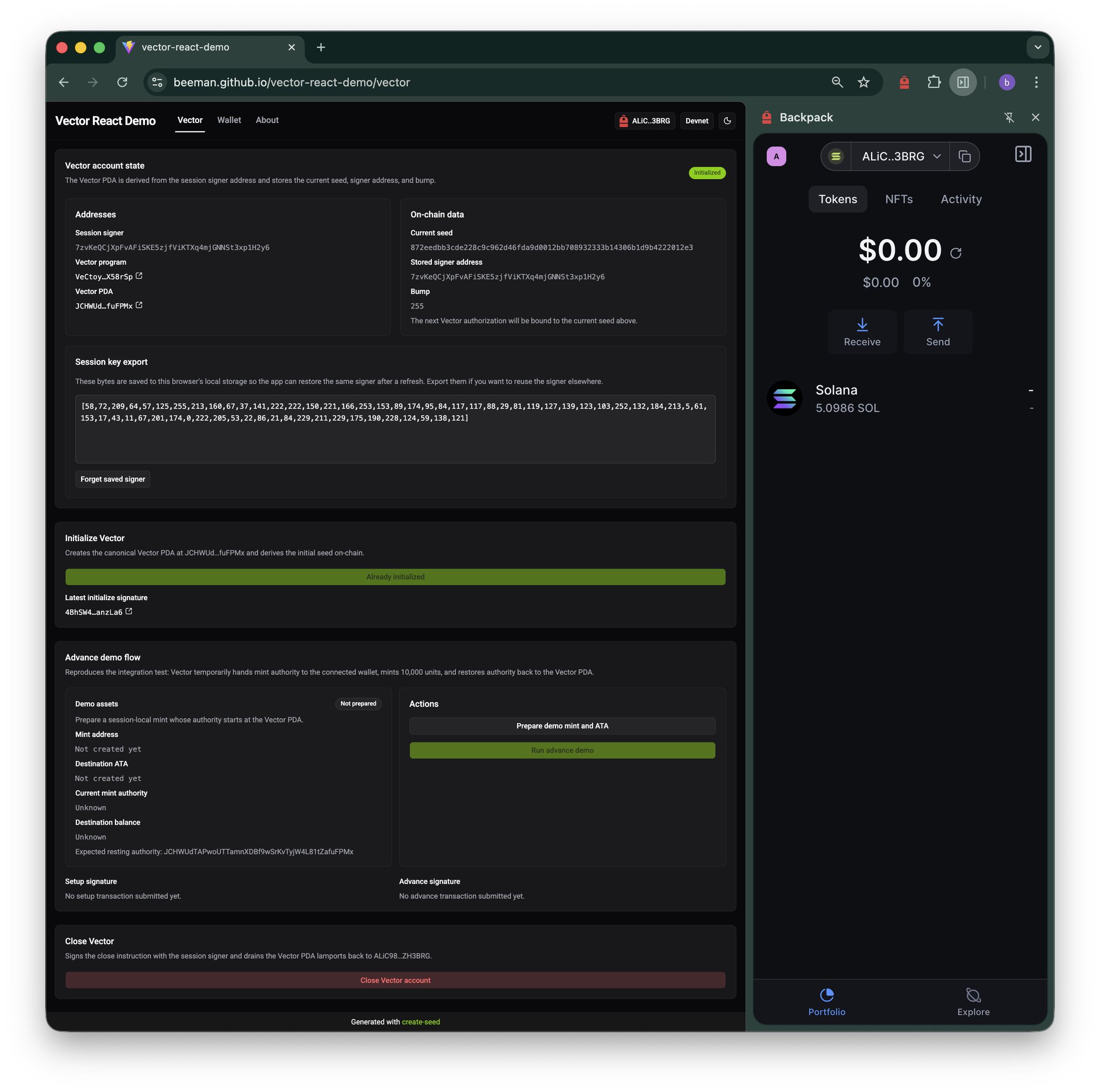Click Prepare demo mint and ATA

click(562, 725)
